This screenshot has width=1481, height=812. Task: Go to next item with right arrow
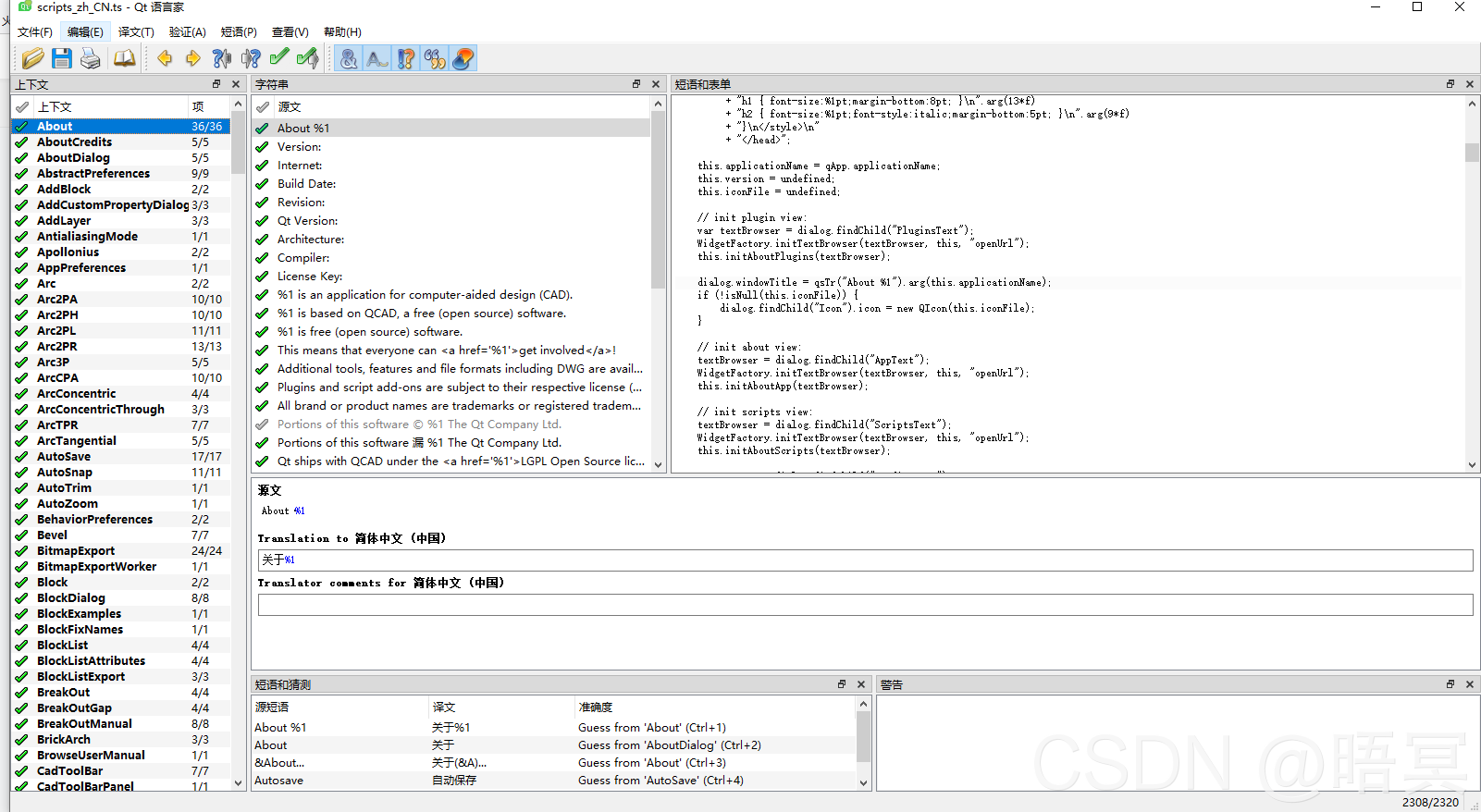pos(192,58)
